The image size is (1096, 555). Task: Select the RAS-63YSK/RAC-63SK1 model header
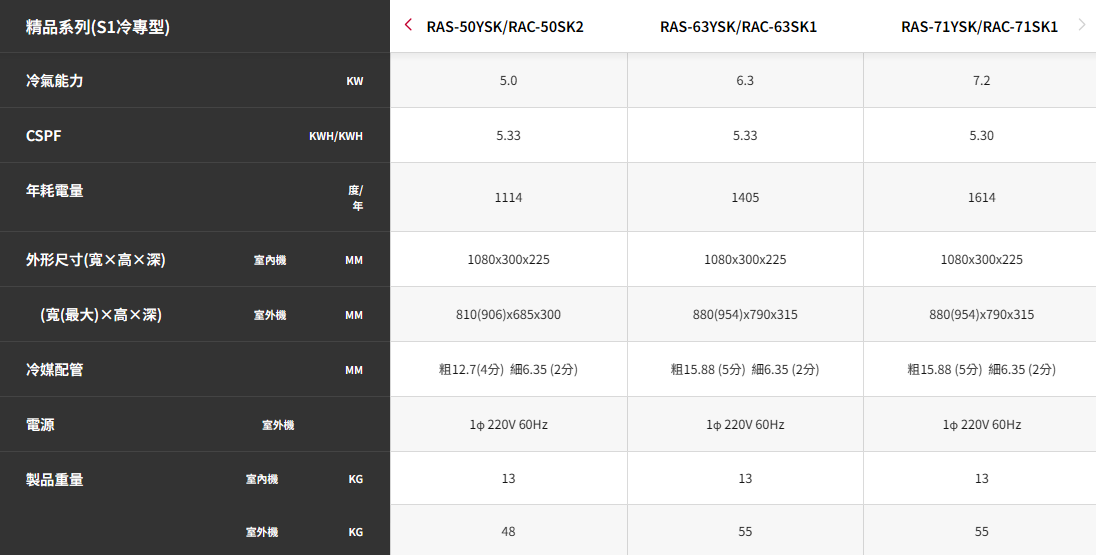point(738,27)
